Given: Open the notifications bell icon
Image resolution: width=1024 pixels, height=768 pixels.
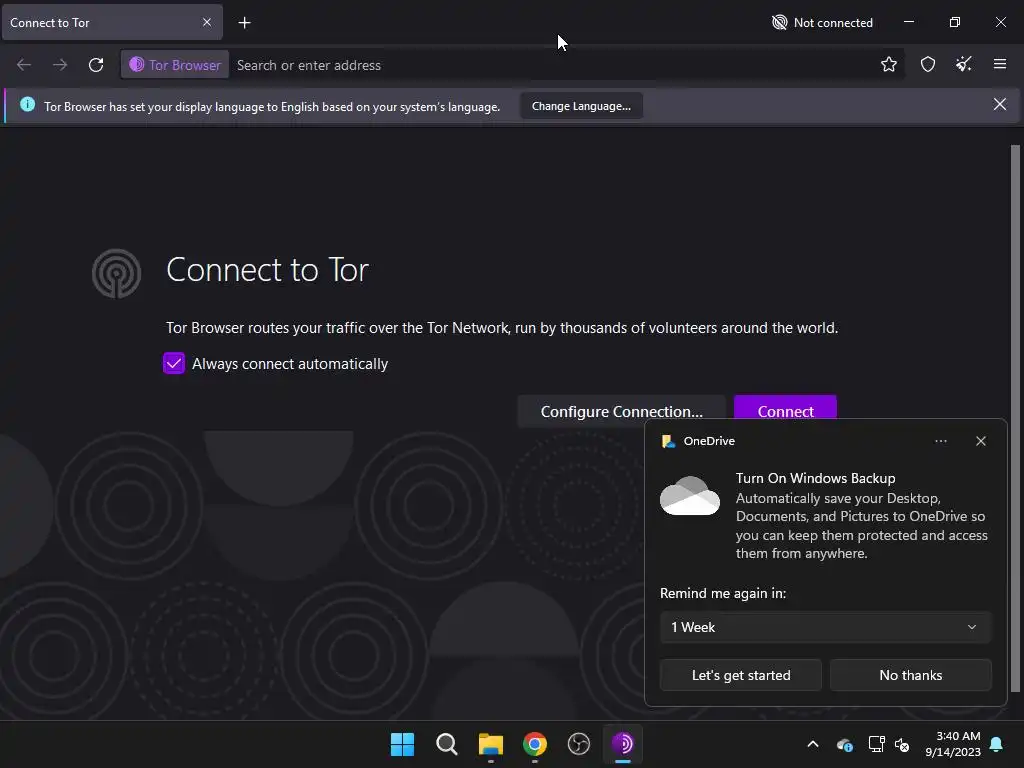Looking at the screenshot, I should point(996,744).
